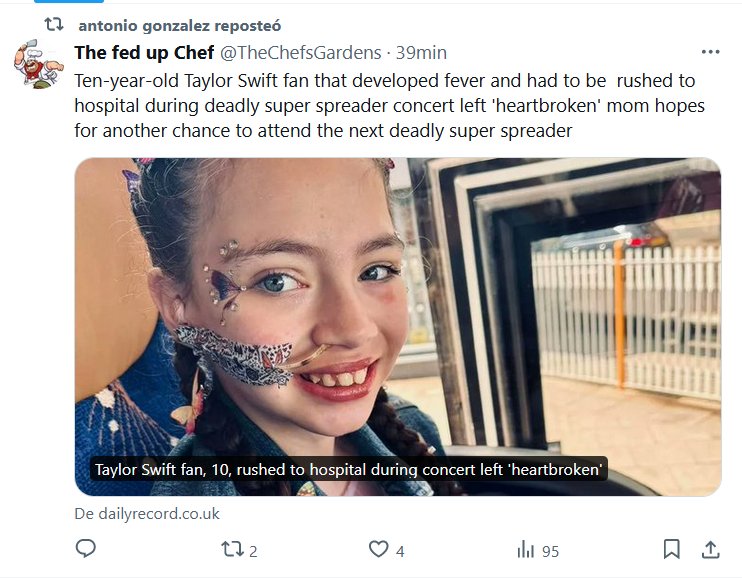
Task: Open The fed up Chef profile name
Action: [144, 52]
